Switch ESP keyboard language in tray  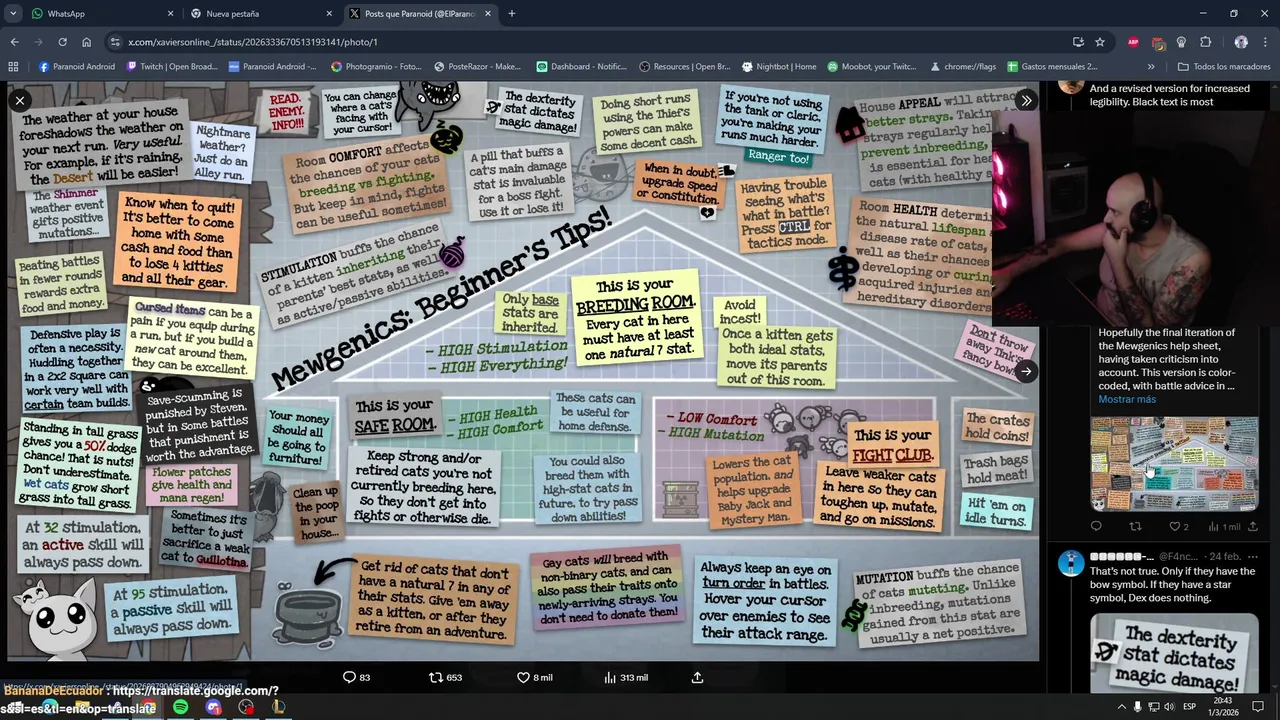click(1190, 707)
